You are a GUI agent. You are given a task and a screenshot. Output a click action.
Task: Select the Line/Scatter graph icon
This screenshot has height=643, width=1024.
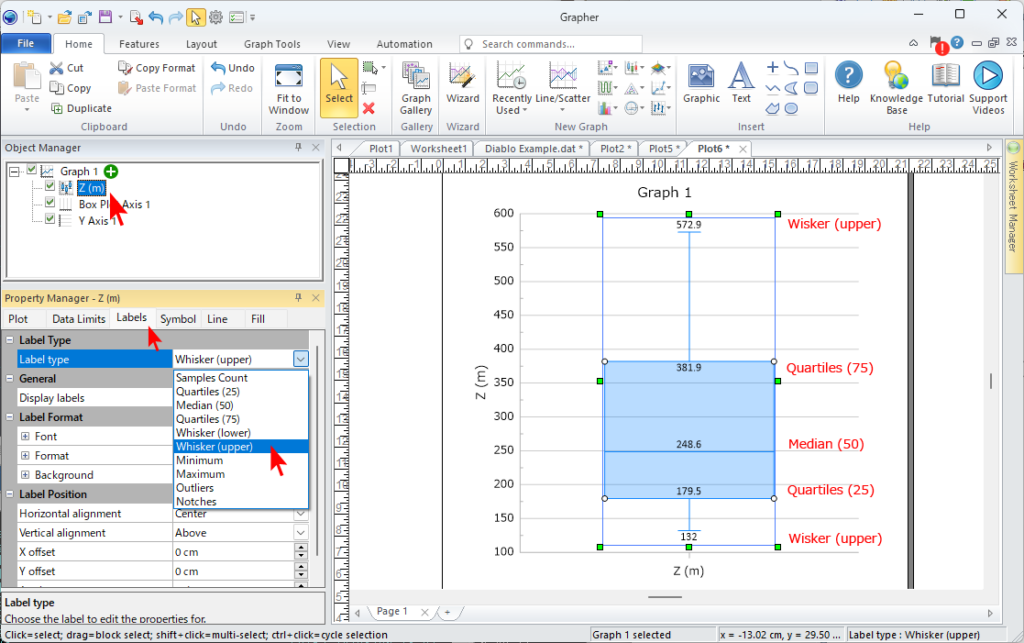point(563,77)
